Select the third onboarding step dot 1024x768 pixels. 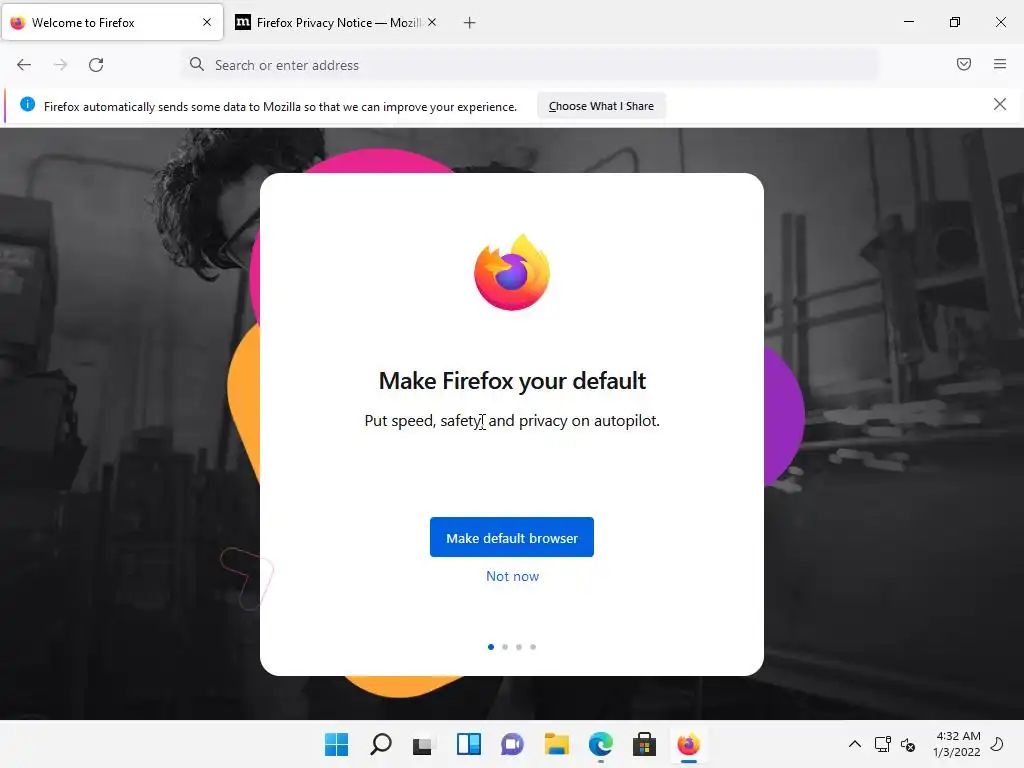(519, 647)
